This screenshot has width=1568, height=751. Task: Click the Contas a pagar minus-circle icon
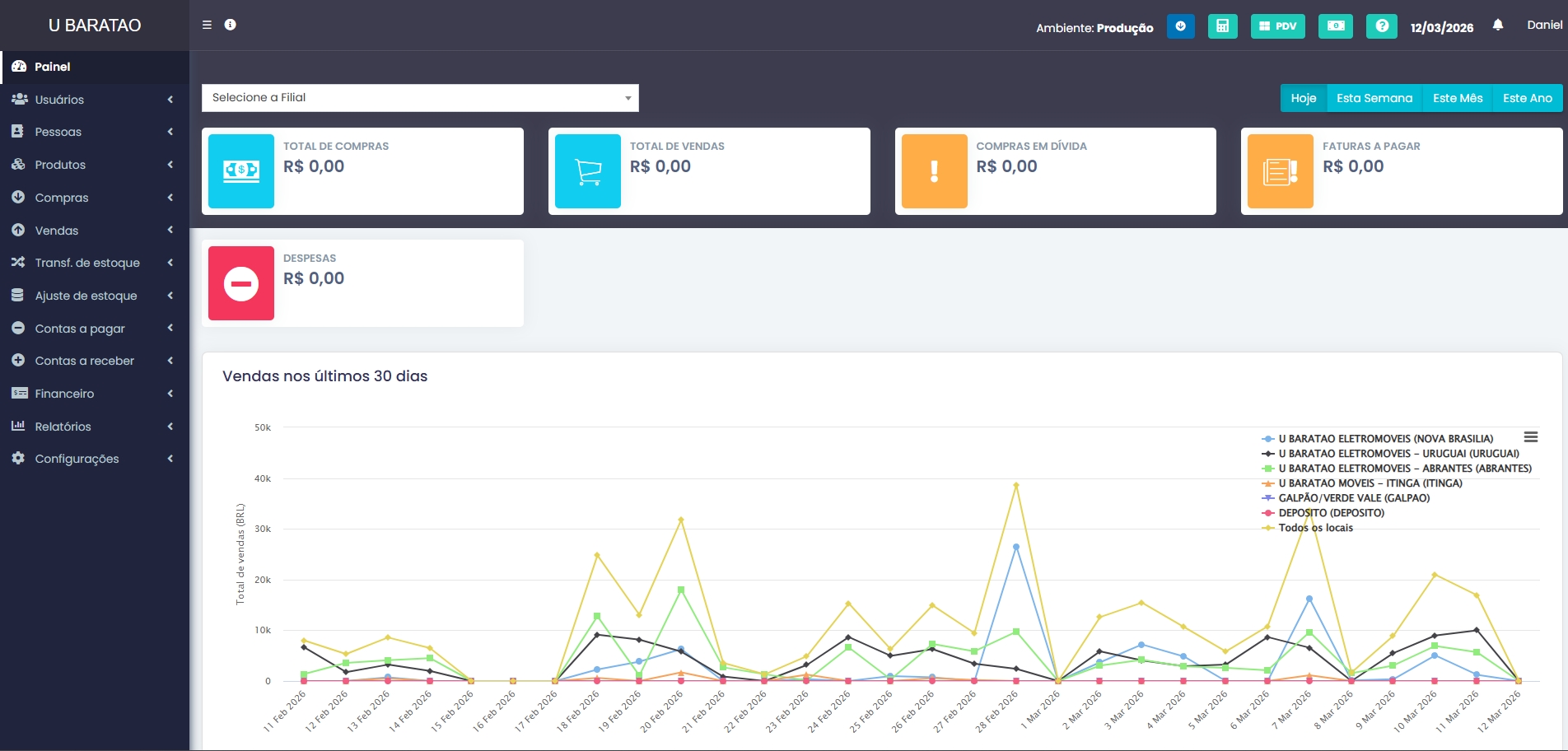[18, 328]
